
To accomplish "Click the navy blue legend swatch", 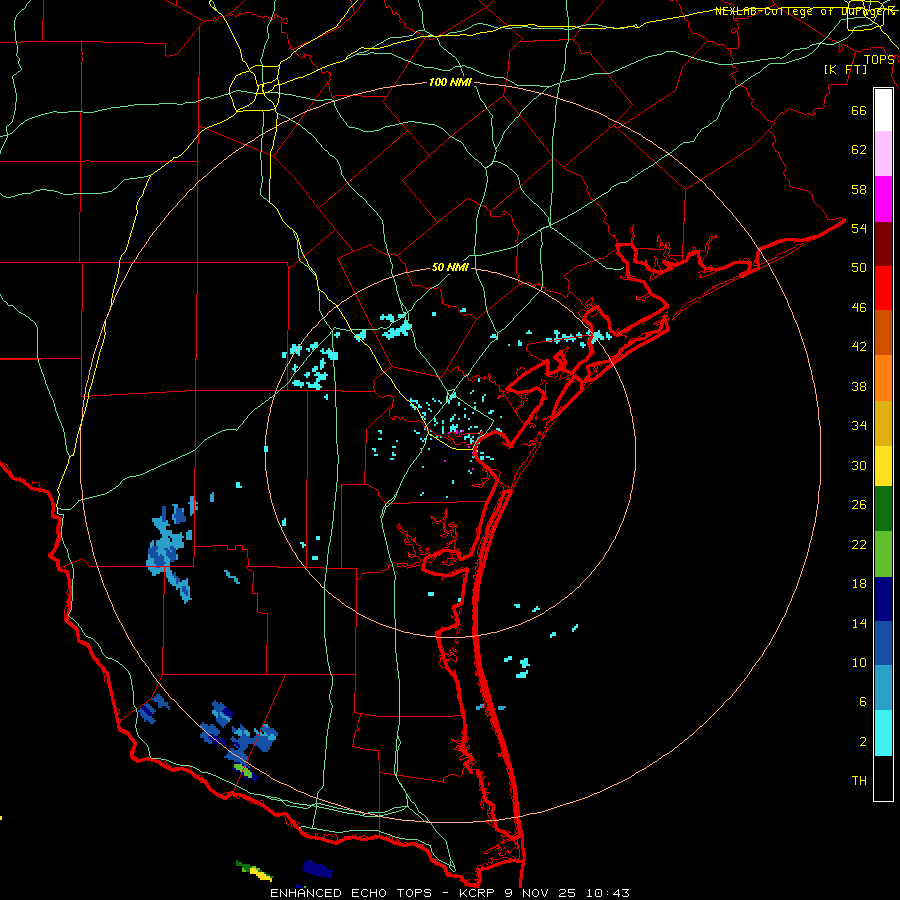I will point(883,599).
